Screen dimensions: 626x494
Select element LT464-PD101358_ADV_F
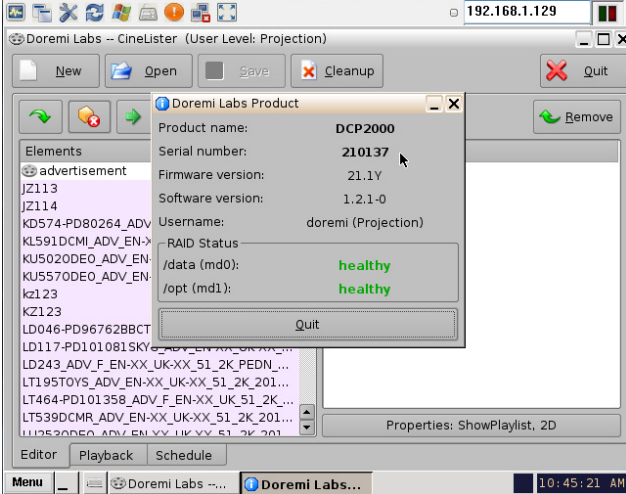(160, 400)
